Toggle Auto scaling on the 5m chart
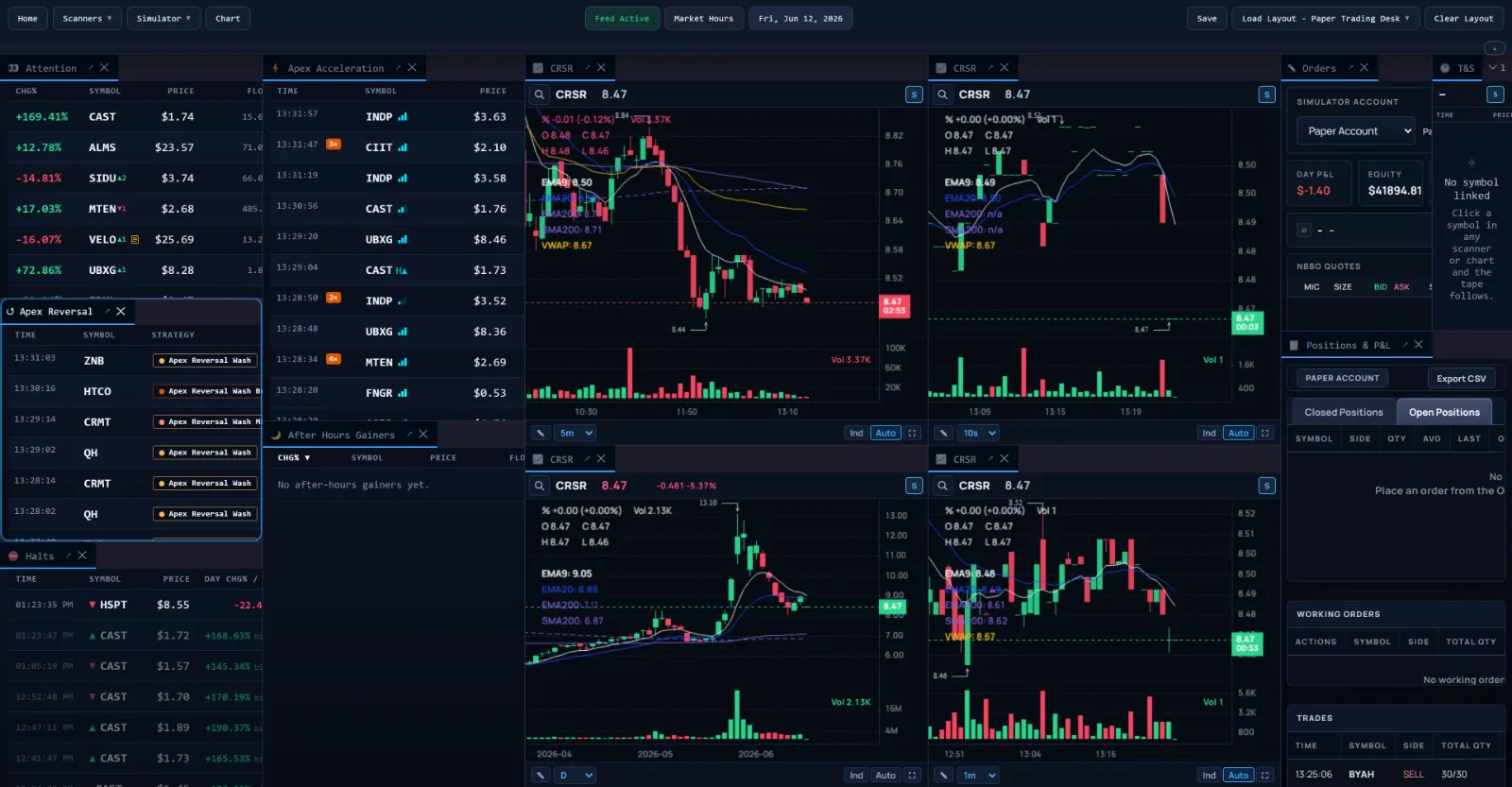 tap(885, 433)
